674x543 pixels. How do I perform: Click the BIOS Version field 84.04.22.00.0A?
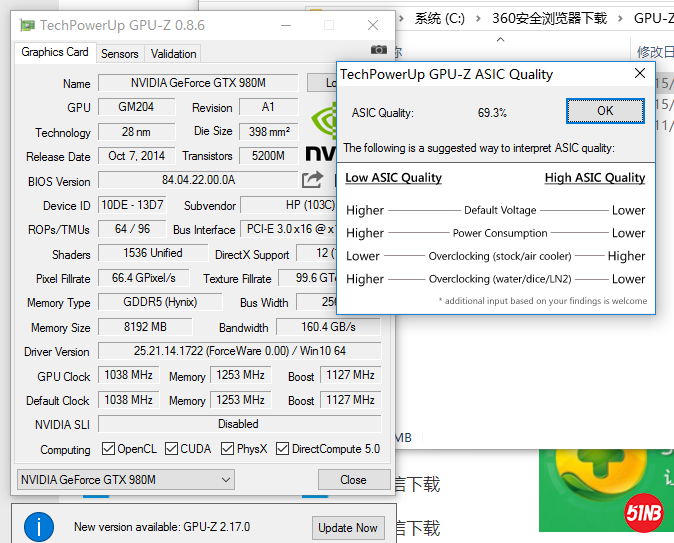tap(198, 180)
